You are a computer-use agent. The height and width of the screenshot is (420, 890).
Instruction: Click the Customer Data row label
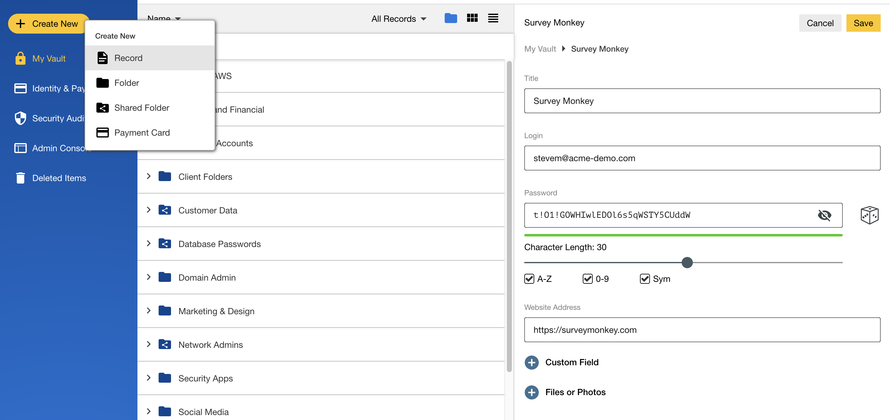coord(208,210)
